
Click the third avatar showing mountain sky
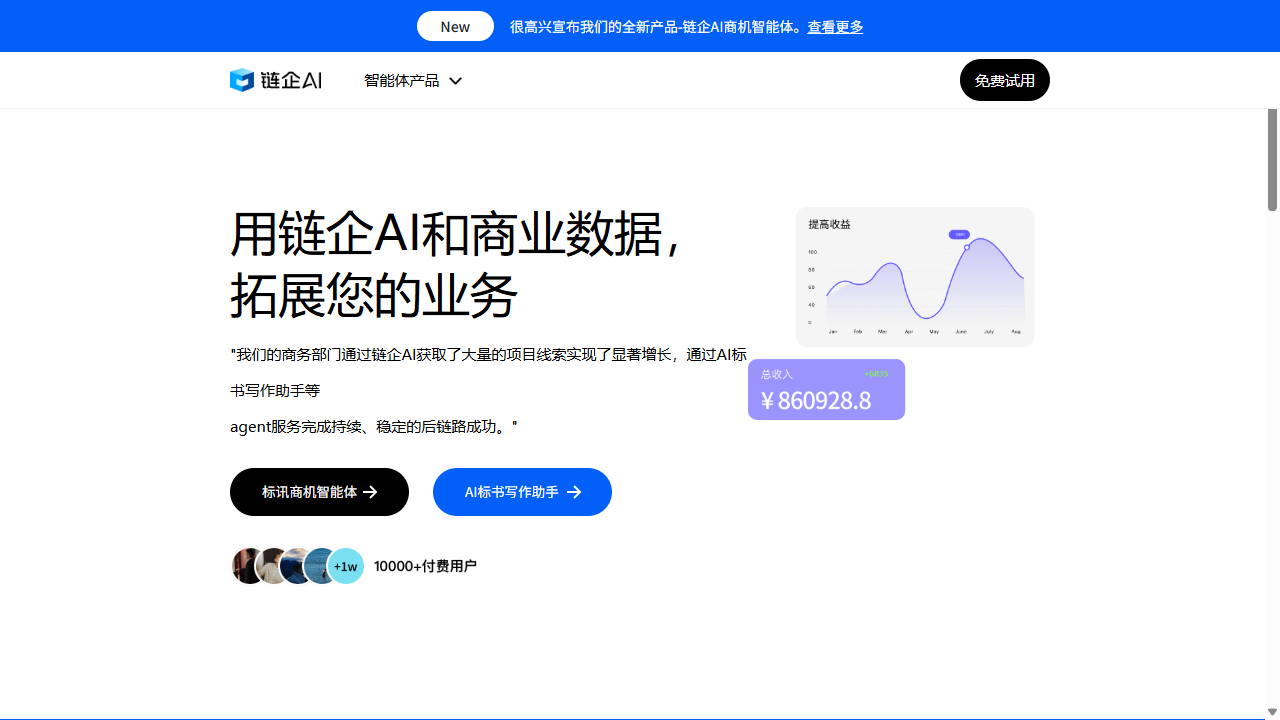[296, 566]
